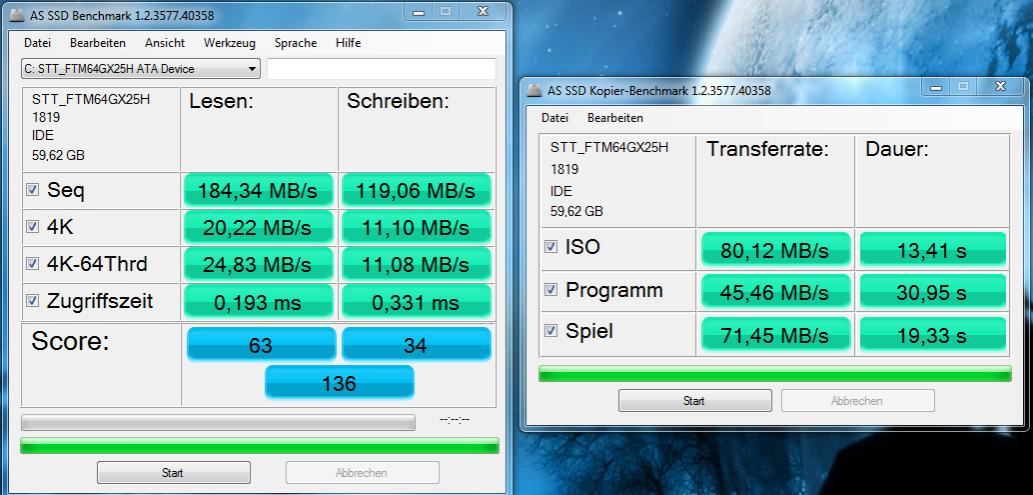Click the gray progress bar beside --:--:--
Image resolution: width=1033 pixels, height=495 pixels.
pos(218,422)
